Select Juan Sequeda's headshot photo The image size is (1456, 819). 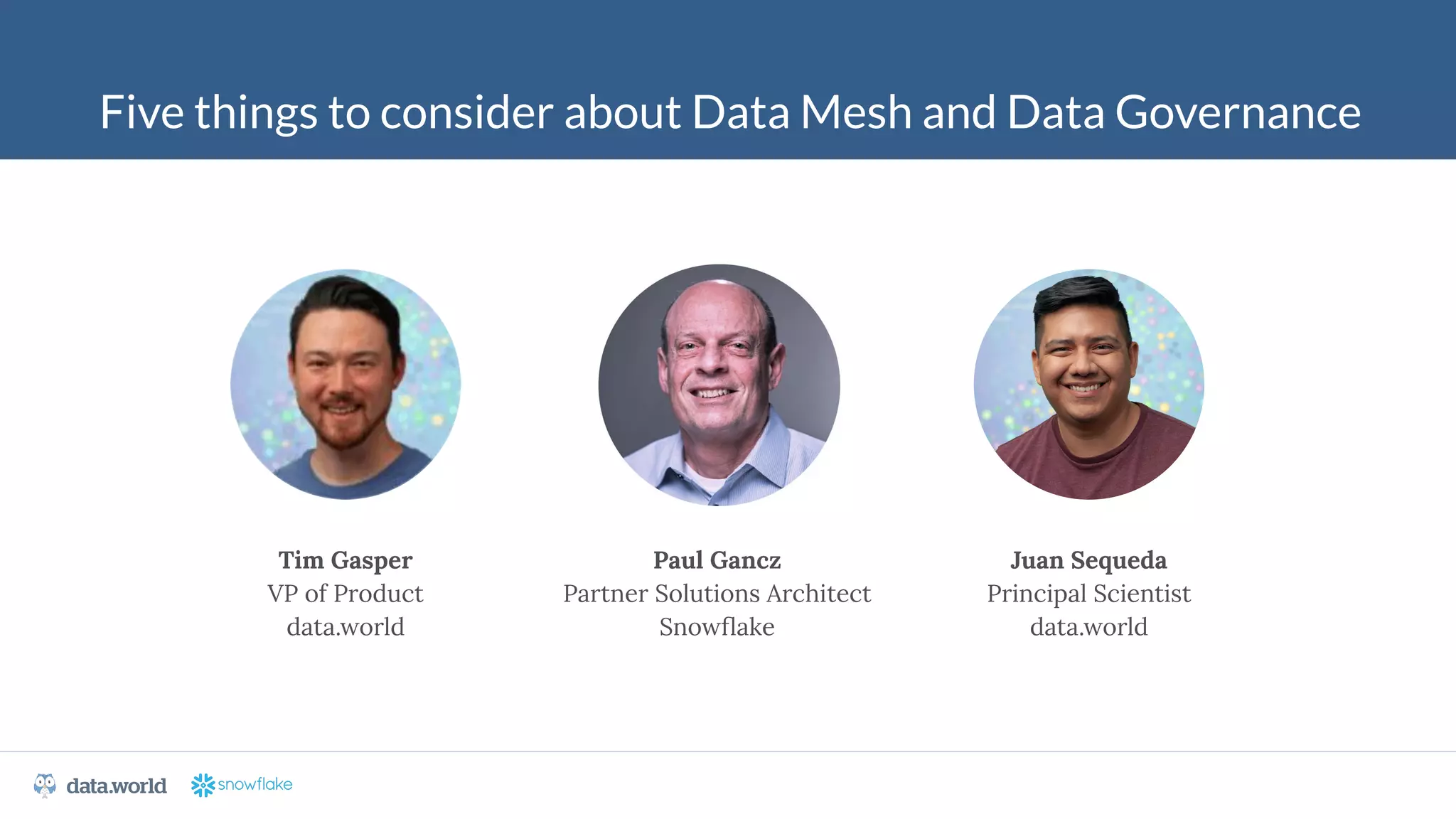(x=1088, y=384)
